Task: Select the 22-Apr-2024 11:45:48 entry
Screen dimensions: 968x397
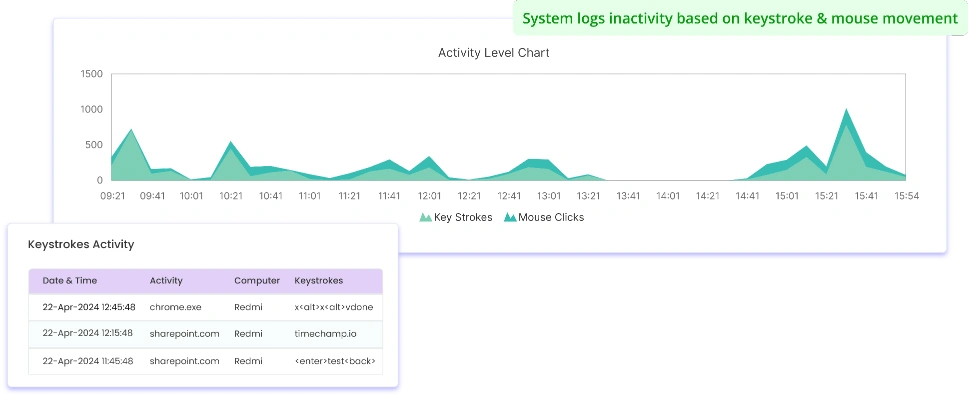Action: click(206, 361)
